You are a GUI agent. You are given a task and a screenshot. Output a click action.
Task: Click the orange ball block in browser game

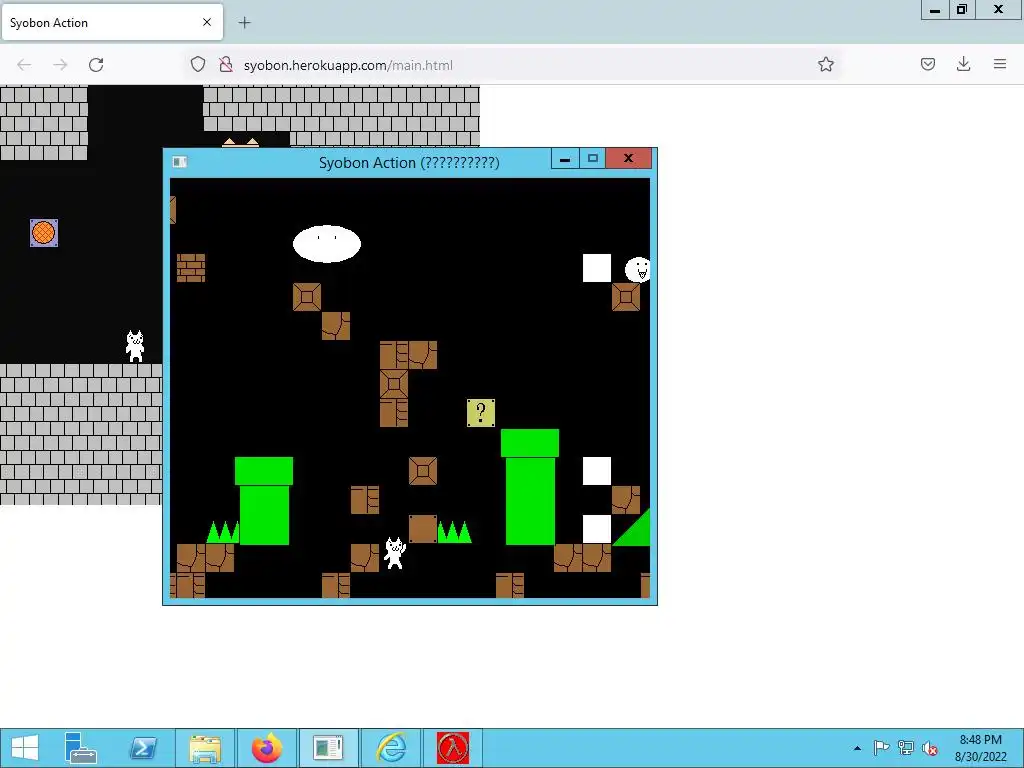coord(44,232)
